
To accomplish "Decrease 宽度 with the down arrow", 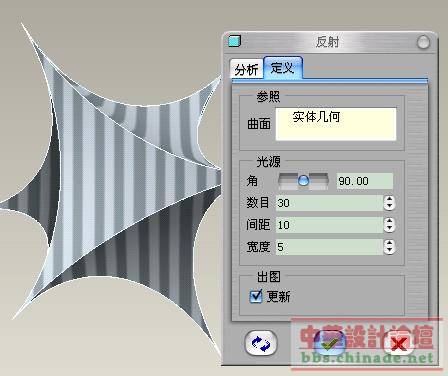I will pyautogui.click(x=389, y=251).
